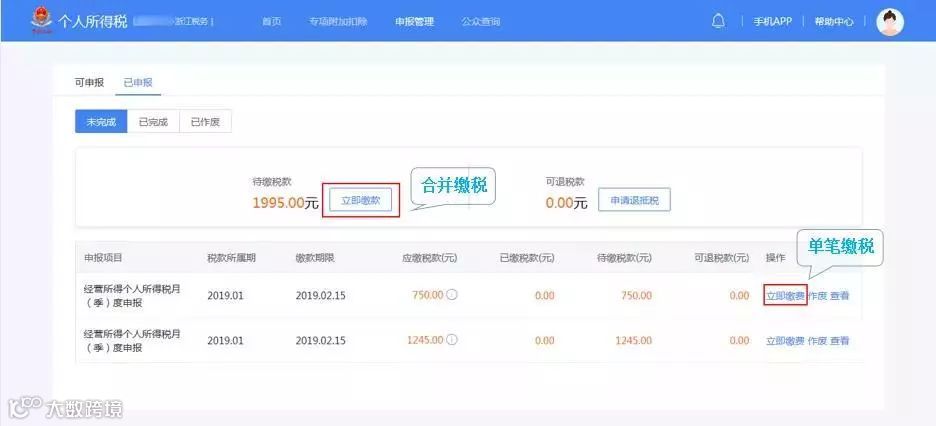This screenshot has height=426, width=936.
Task: Click 立即缴费 in the 1245.00 row
Action: click(x=786, y=341)
